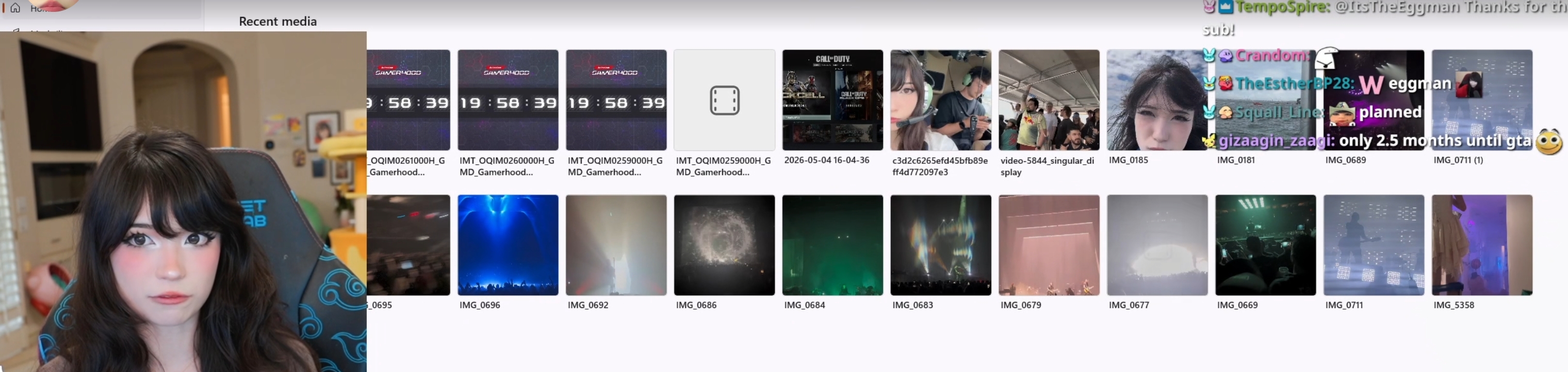
Task: Open the purple IMG_5358 thumbnail
Action: pos(1482,245)
